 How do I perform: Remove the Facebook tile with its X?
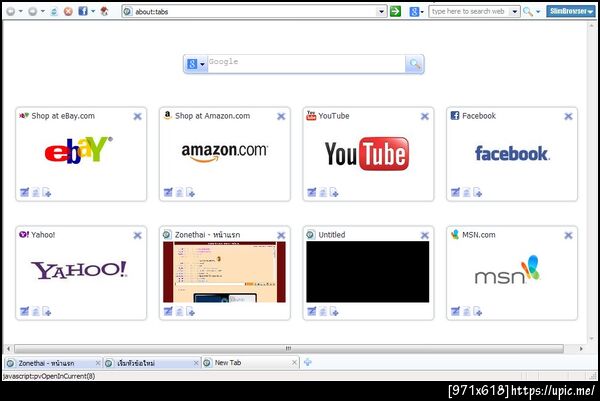(568, 116)
